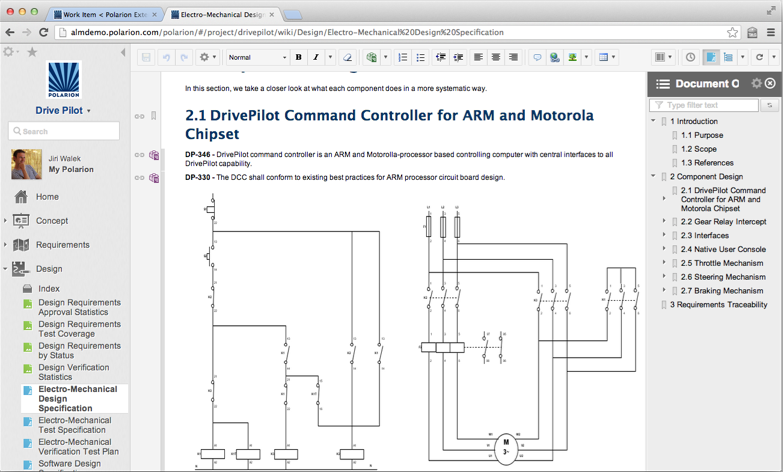Screen dimensions: 783x472
Task: Click the favorites star icon in sidebar
Action: tap(32, 52)
